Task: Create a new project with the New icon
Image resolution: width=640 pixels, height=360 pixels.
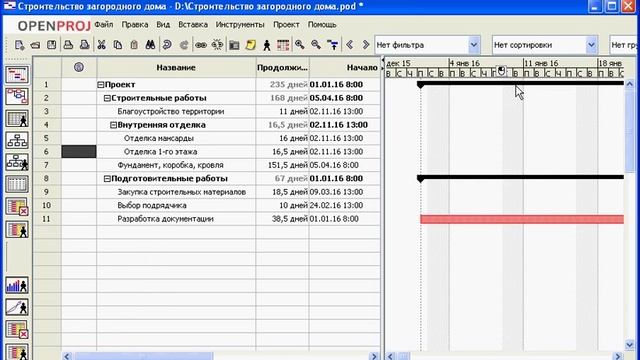Action: pyautogui.click(x=19, y=45)
